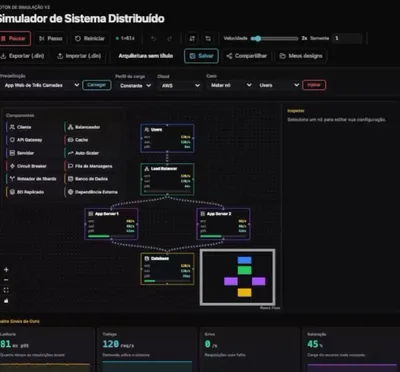Pick the Fila de Mensagens component

[x=90, y=166]
